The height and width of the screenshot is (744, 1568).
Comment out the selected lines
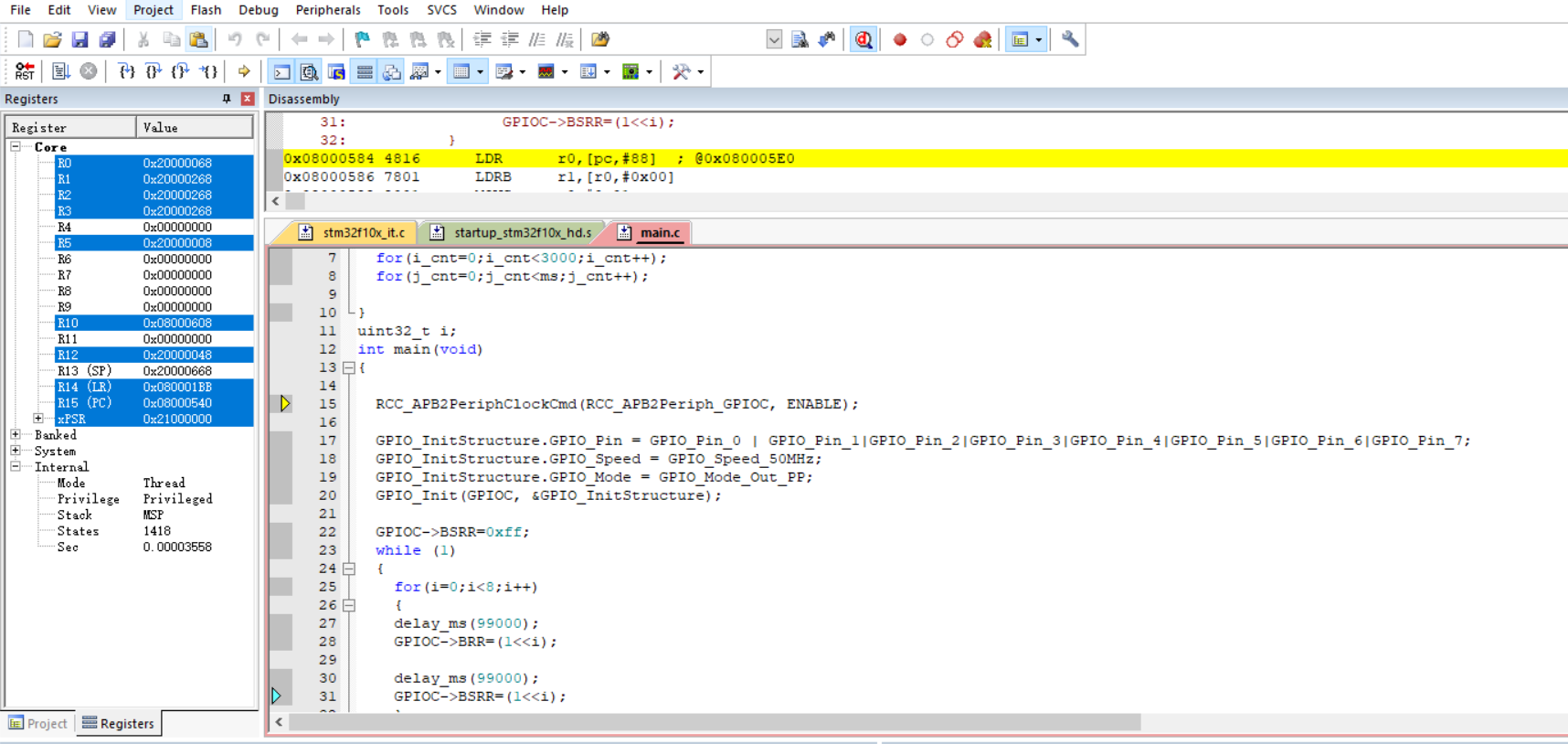click(x=537, y=39)
